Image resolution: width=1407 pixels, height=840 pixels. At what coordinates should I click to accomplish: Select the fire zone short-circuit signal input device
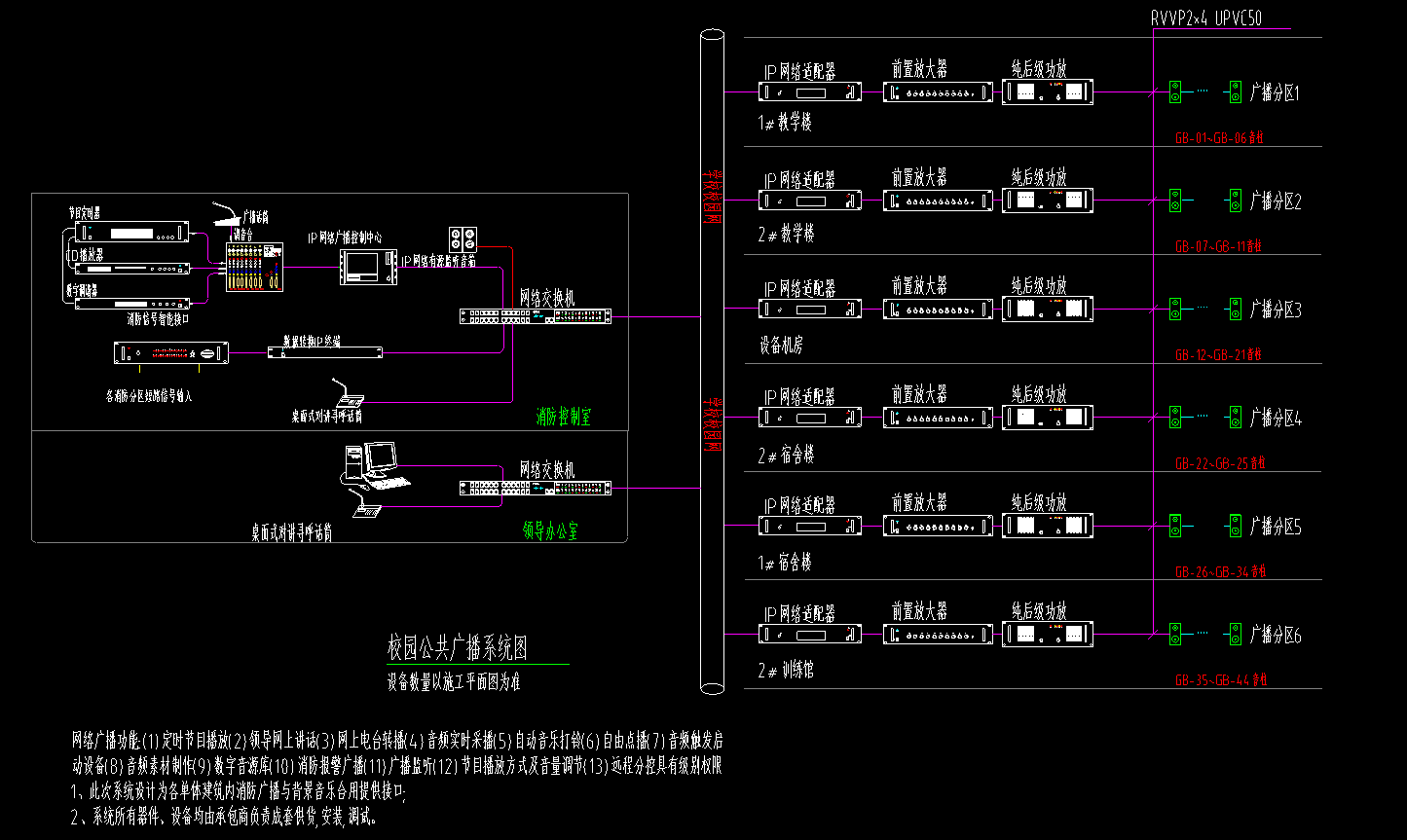170,353
